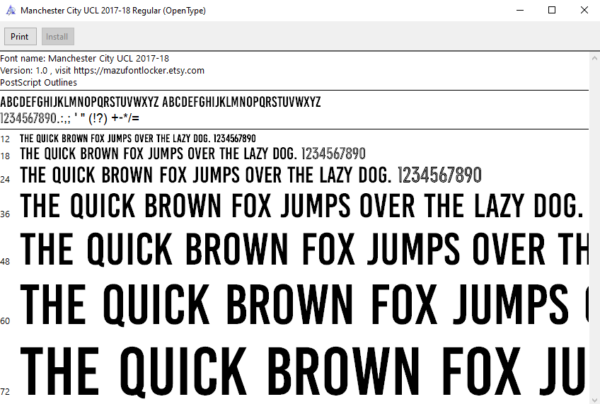Close the font viewer window

click(584, 10)
